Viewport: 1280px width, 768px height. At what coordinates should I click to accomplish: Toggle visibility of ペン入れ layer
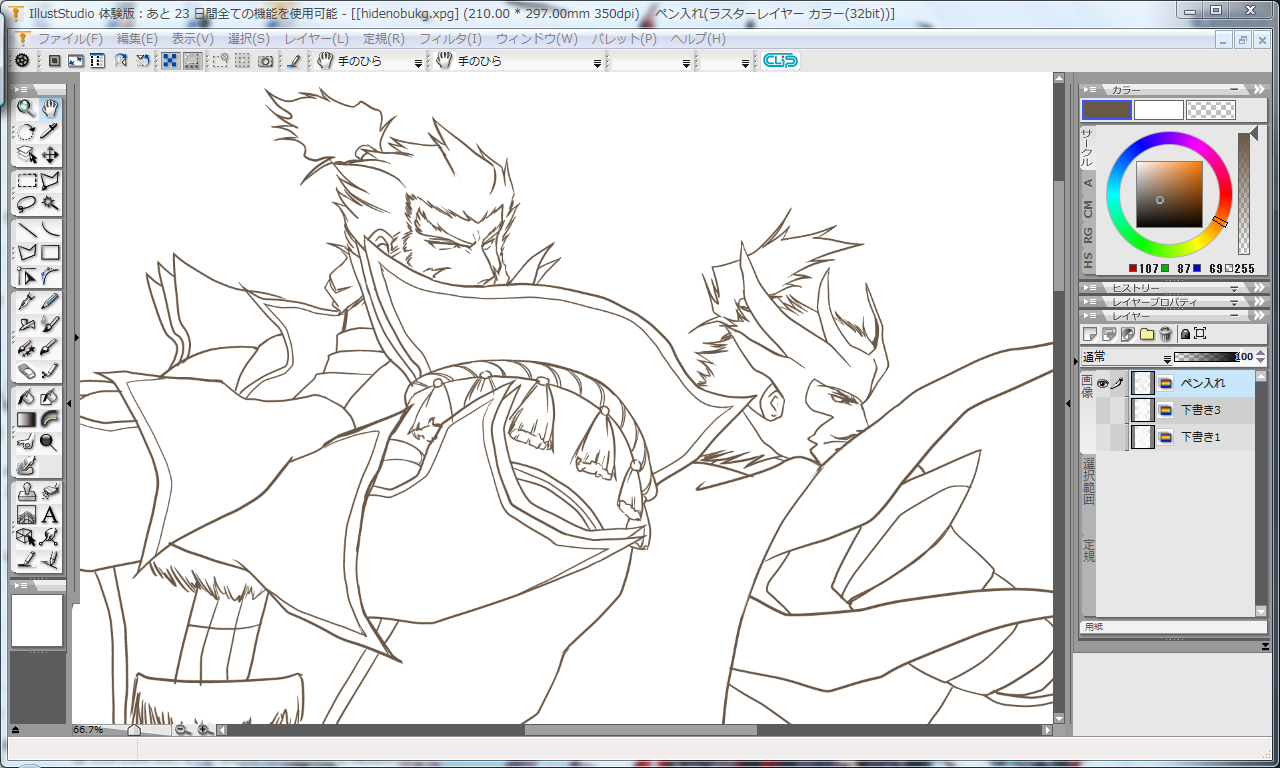tap(1102, 383)
